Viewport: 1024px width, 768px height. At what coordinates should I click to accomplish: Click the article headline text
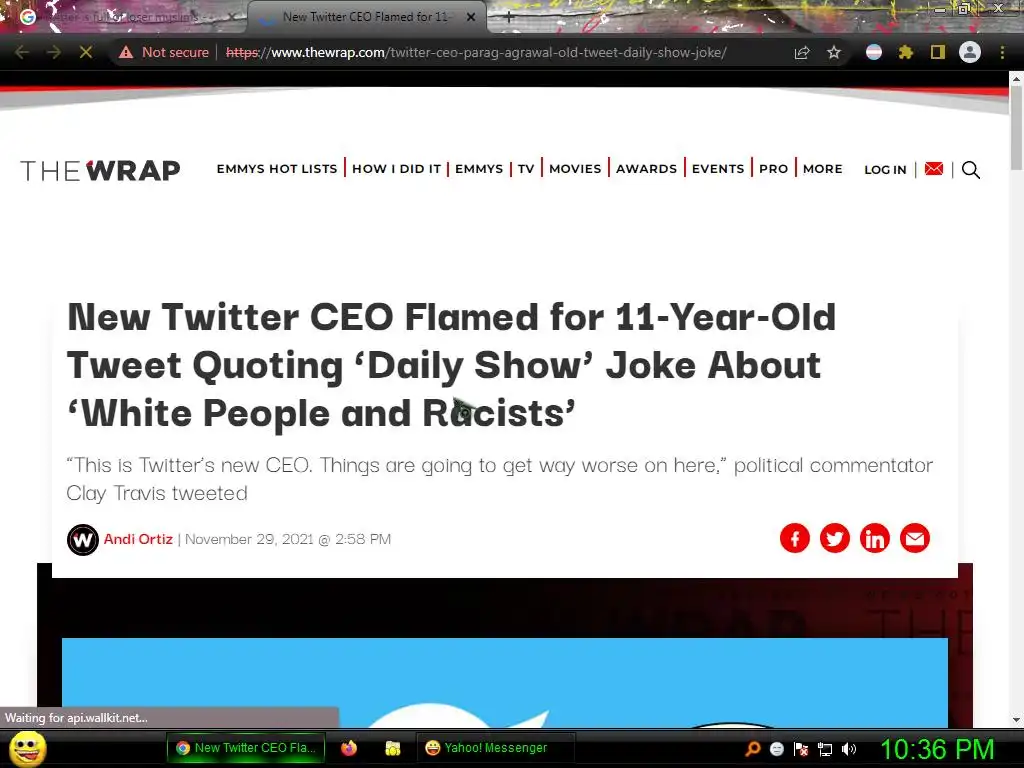(451, 365)
